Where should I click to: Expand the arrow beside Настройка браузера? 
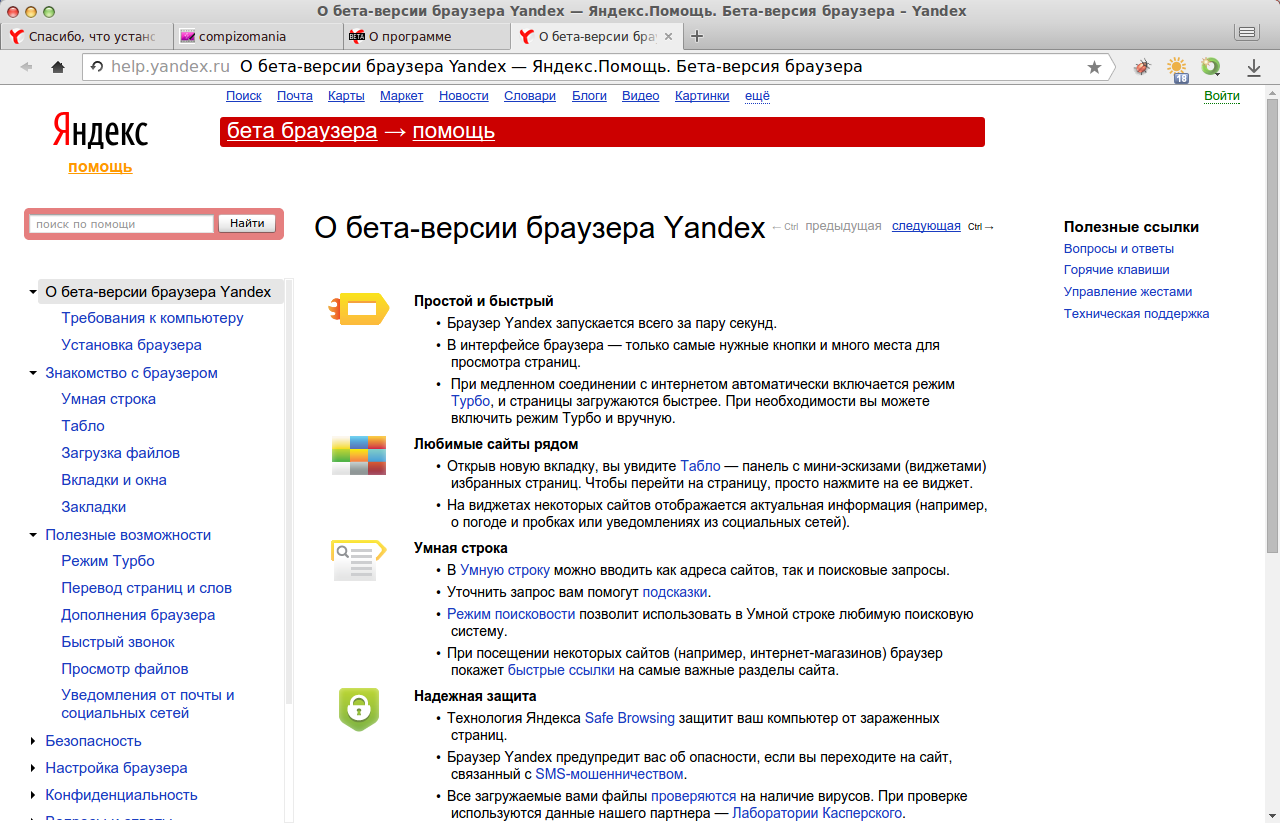(x=33, y=769)
